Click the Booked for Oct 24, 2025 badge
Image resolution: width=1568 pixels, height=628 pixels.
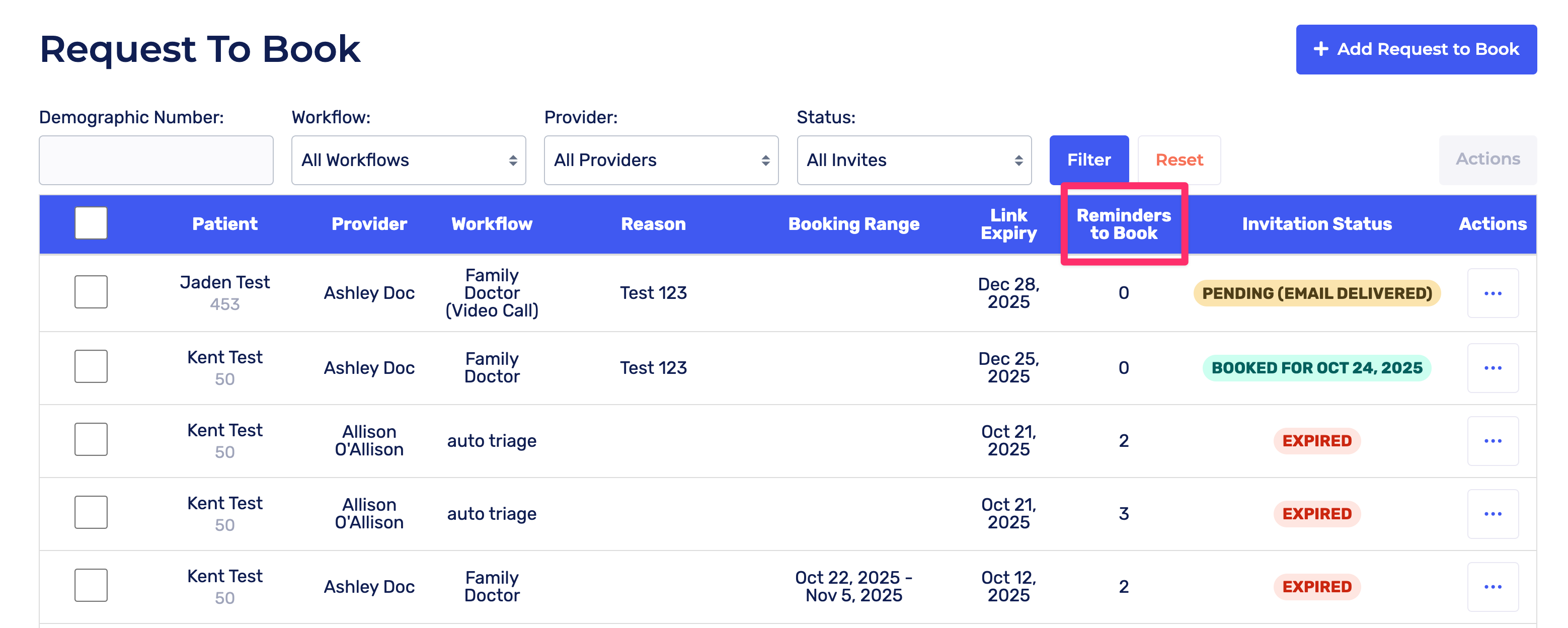(x=1316, y=368)
